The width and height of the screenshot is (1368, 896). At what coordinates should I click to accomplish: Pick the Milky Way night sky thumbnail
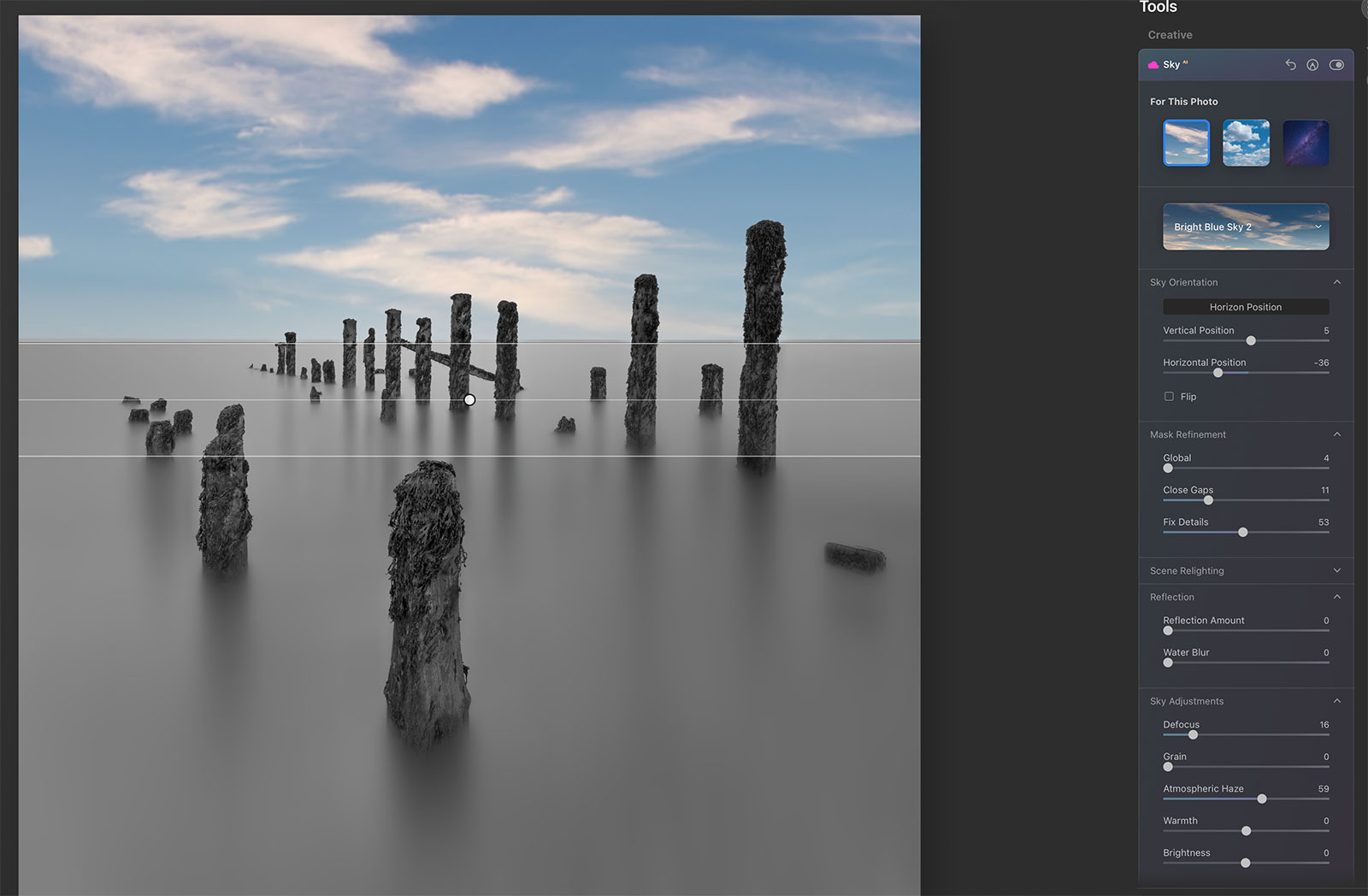[1306, 143]
